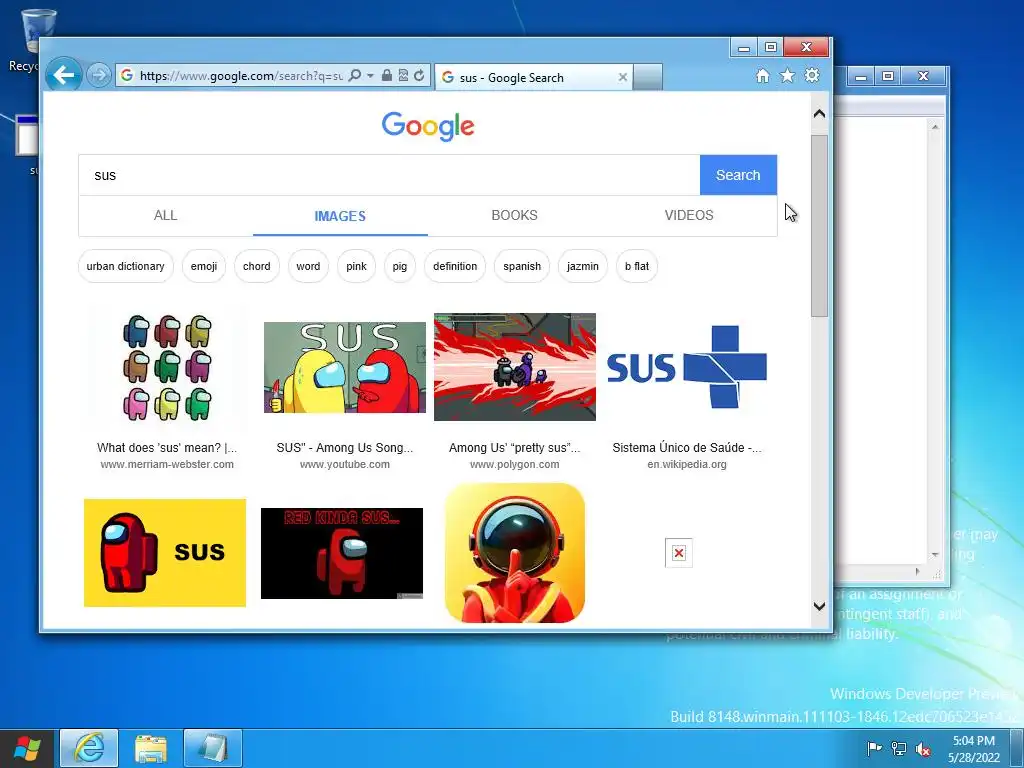This screenshot has width=1024, height=768.
Task: Click www.youtube.com source text
Action: 345,464
